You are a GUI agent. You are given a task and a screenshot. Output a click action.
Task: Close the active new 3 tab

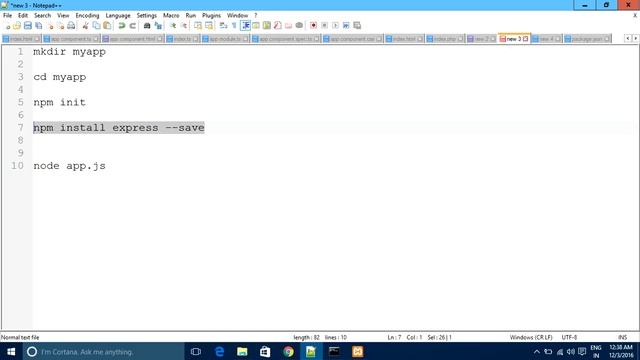[x=526, y=39]
